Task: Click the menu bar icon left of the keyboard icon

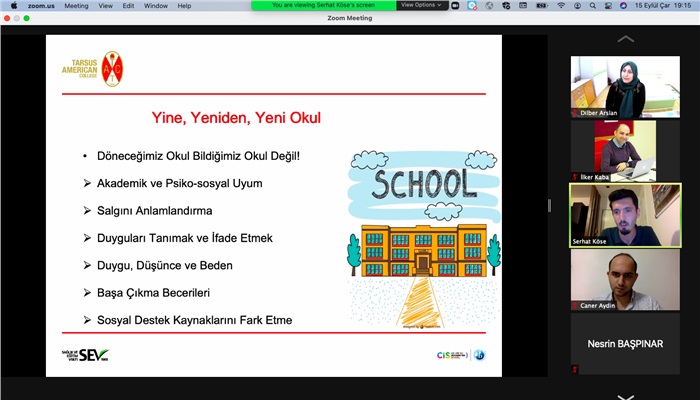Action: 506,5
